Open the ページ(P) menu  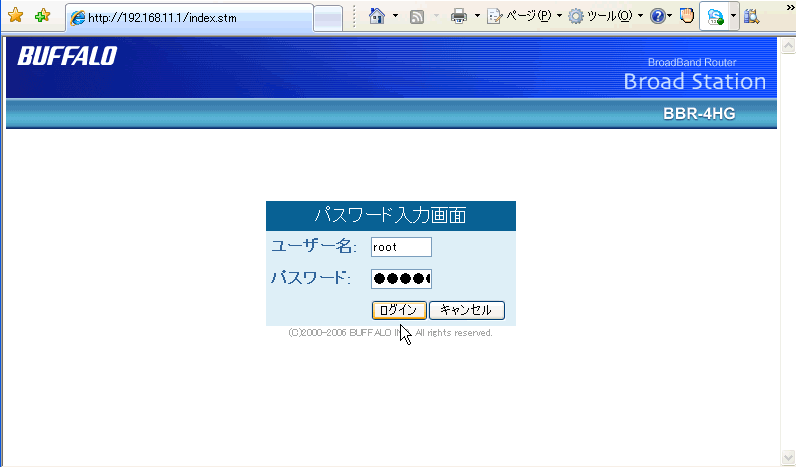[524, 16]
